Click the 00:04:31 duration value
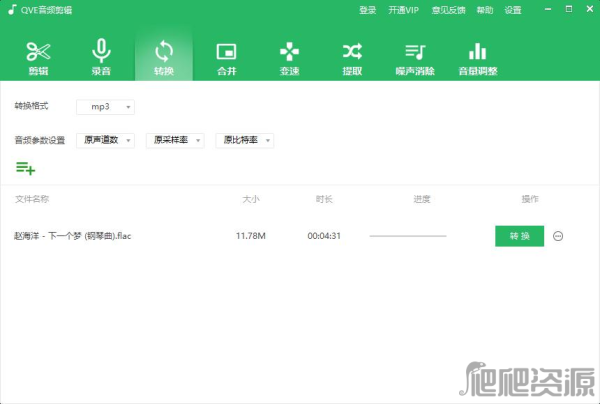This screenshot has height=404, width=600. coord(324,236)
